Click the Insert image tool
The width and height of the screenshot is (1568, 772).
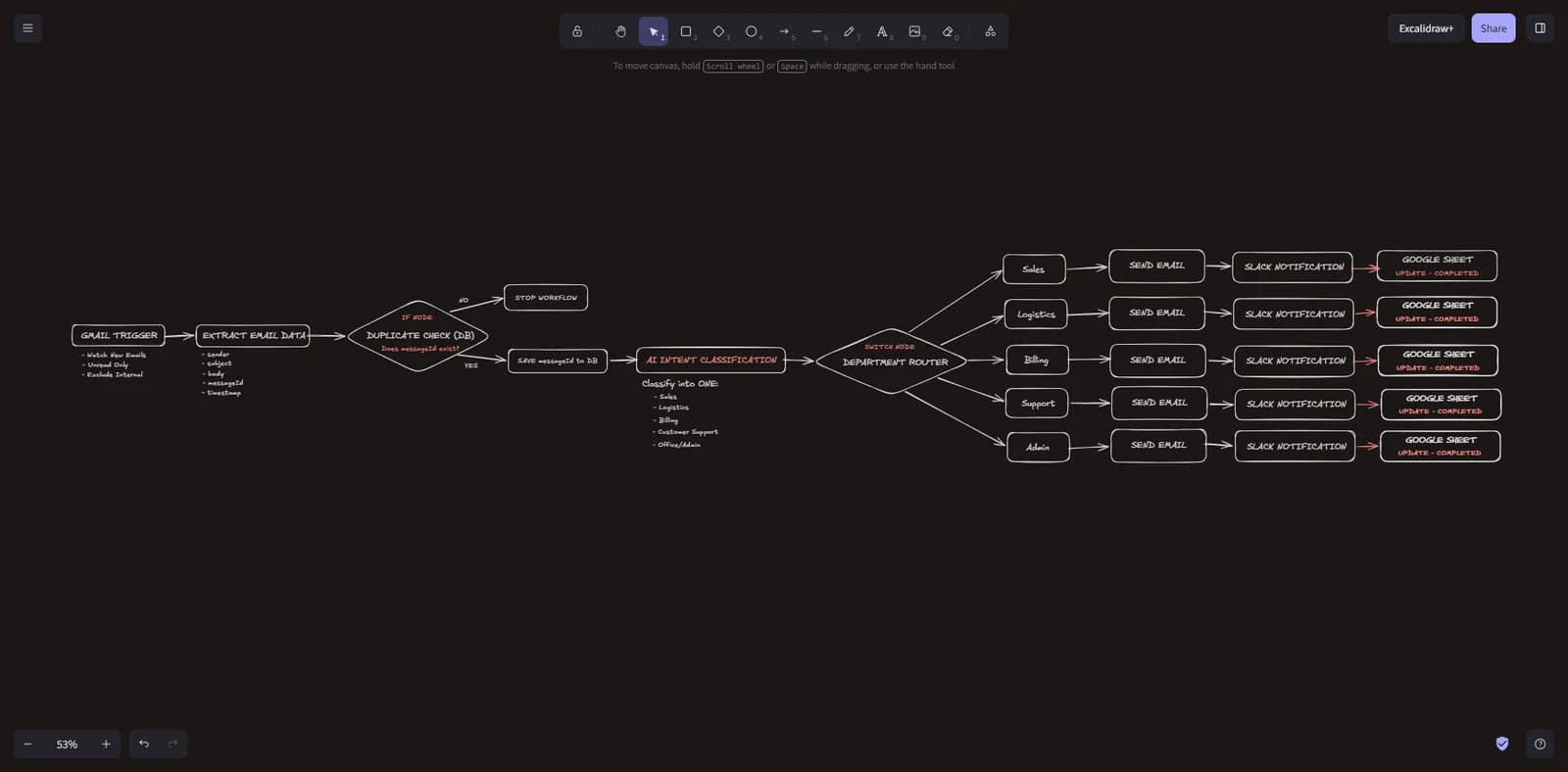click(915, 31)
